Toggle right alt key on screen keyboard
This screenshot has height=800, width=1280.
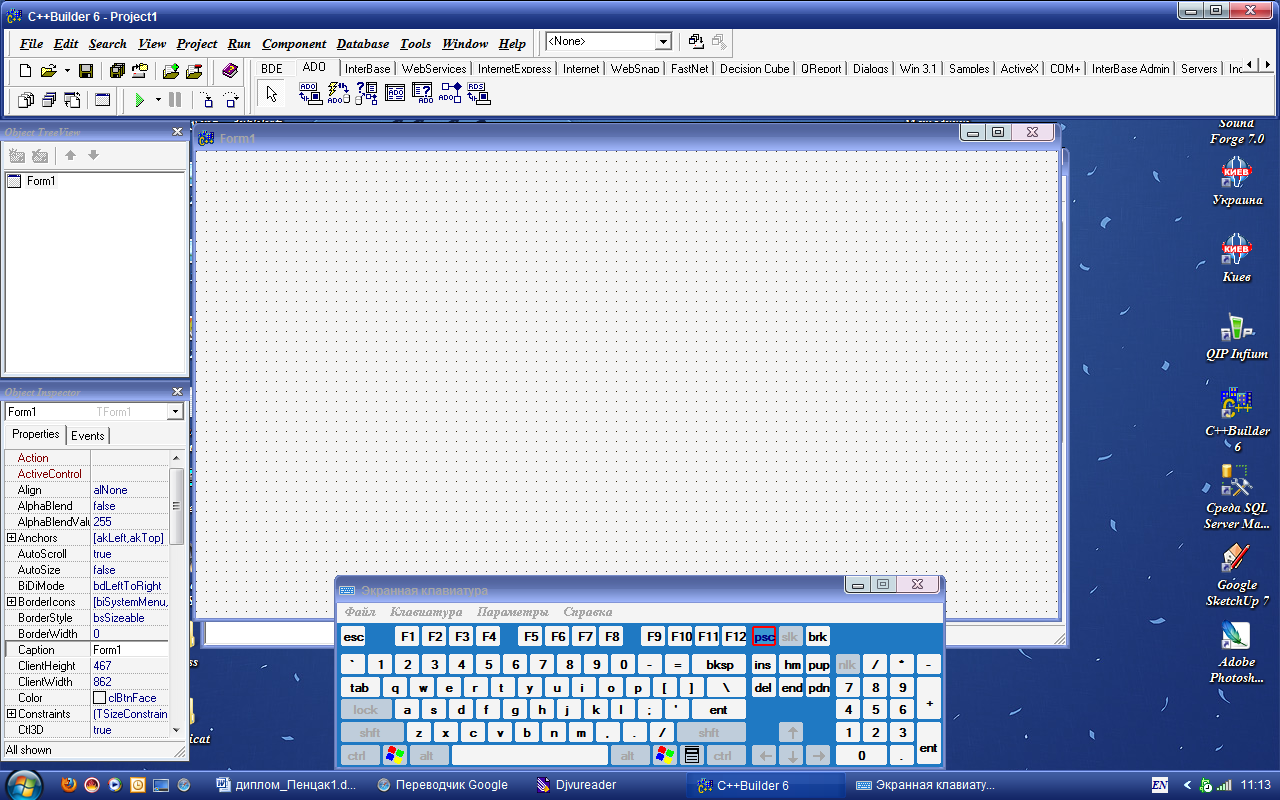click(630, 756)
